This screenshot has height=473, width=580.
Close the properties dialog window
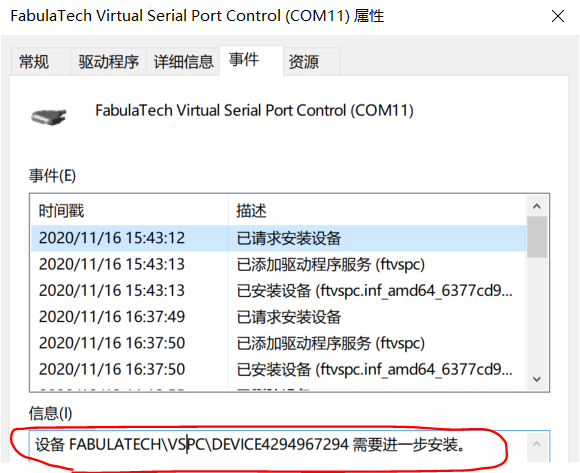pyautogui.click(x=557, y=16)
